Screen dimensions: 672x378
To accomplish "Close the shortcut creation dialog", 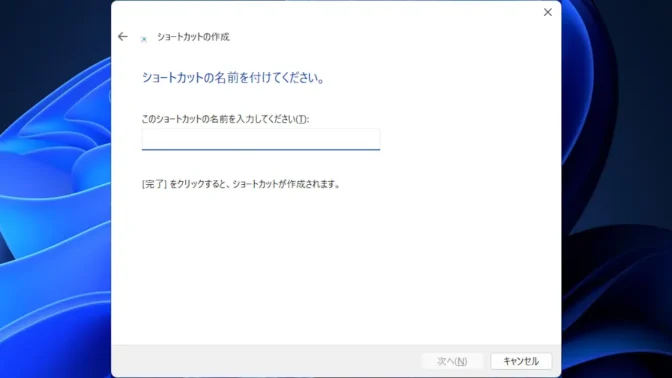I will (548, 12).
